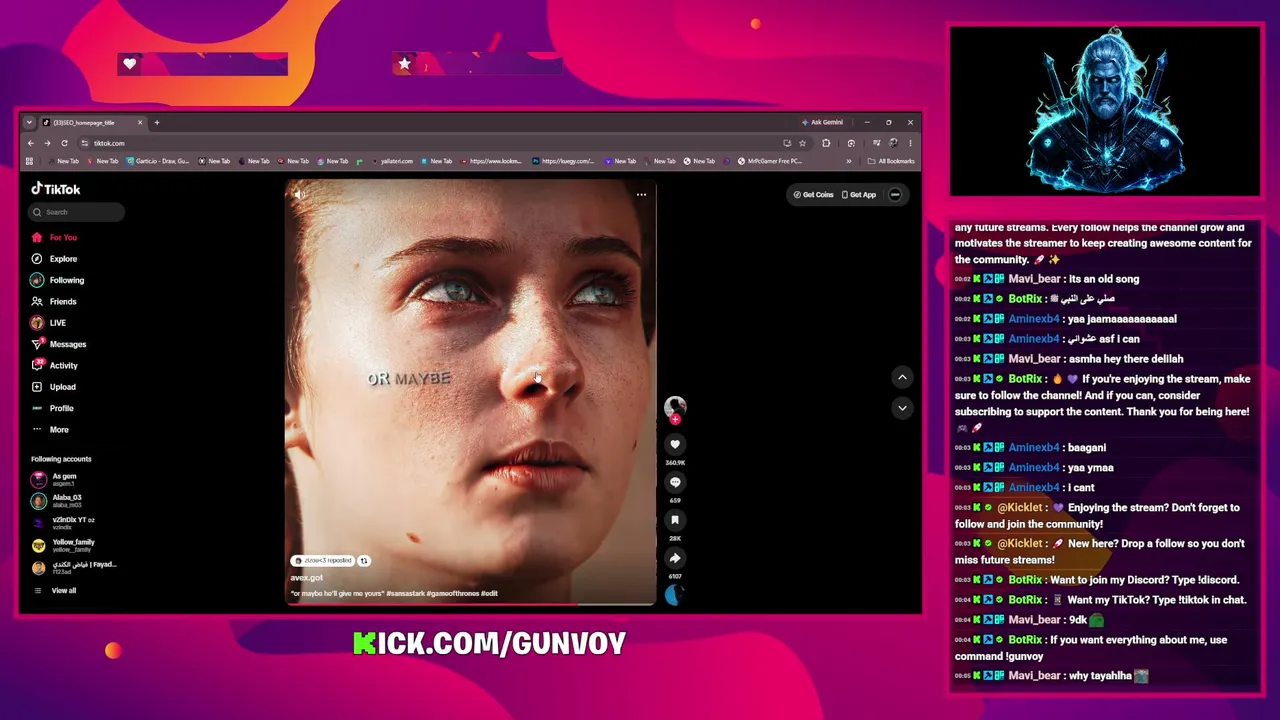Expand the hidden bookmarks chevron
This screenshot has height=720, width=1280.
tap(849, 161)
